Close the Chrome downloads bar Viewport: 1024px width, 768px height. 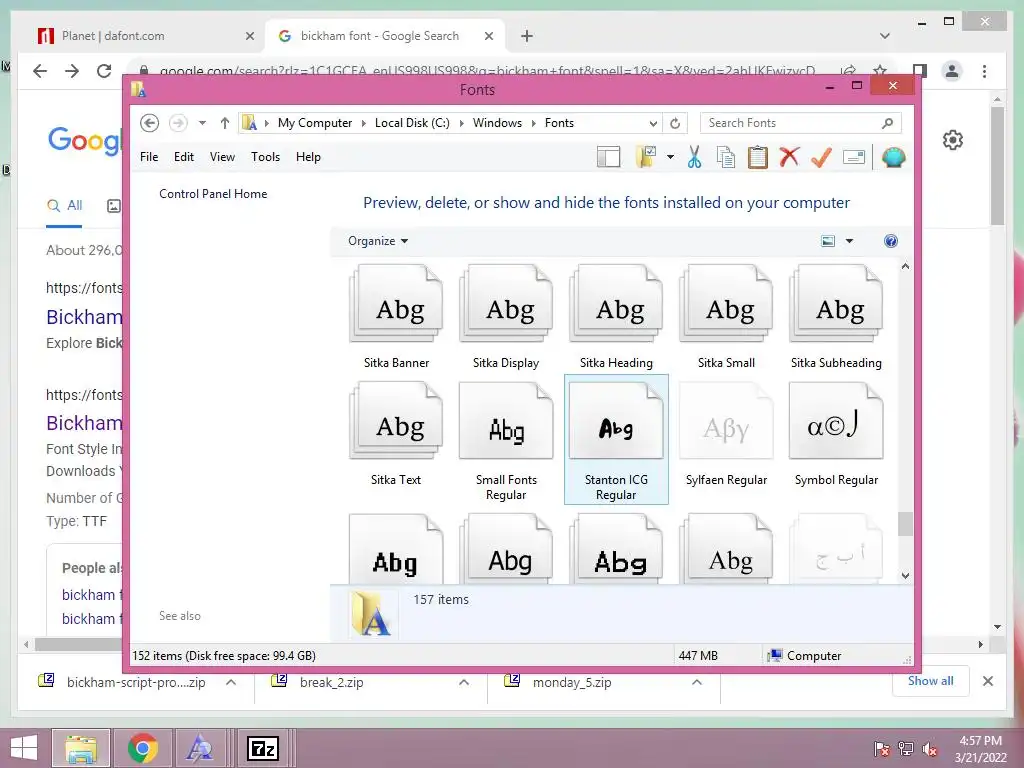(987, 681)
